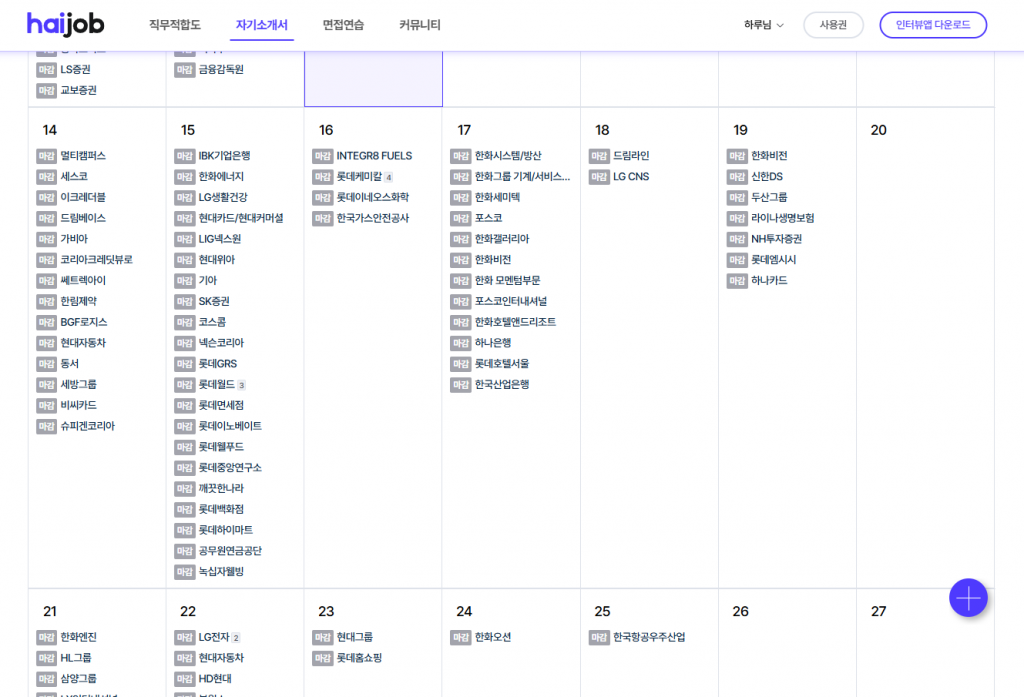Click the 사용권 button
Image resolution: width=1024 pixels, height=697 pixels.
click(833, 25)
